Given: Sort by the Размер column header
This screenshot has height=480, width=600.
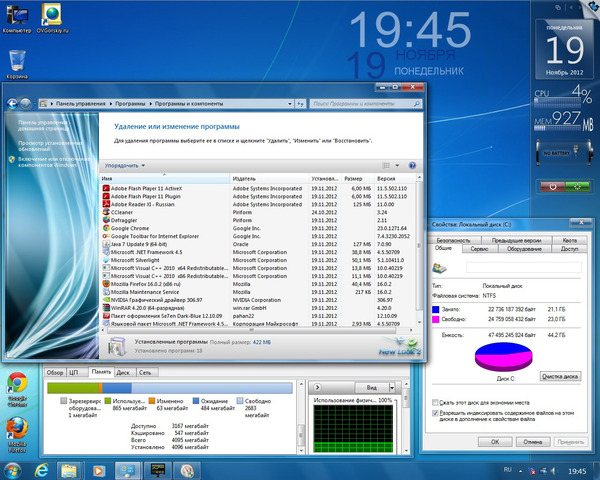Looking at the screenshot, I should (x=358, y=179).
